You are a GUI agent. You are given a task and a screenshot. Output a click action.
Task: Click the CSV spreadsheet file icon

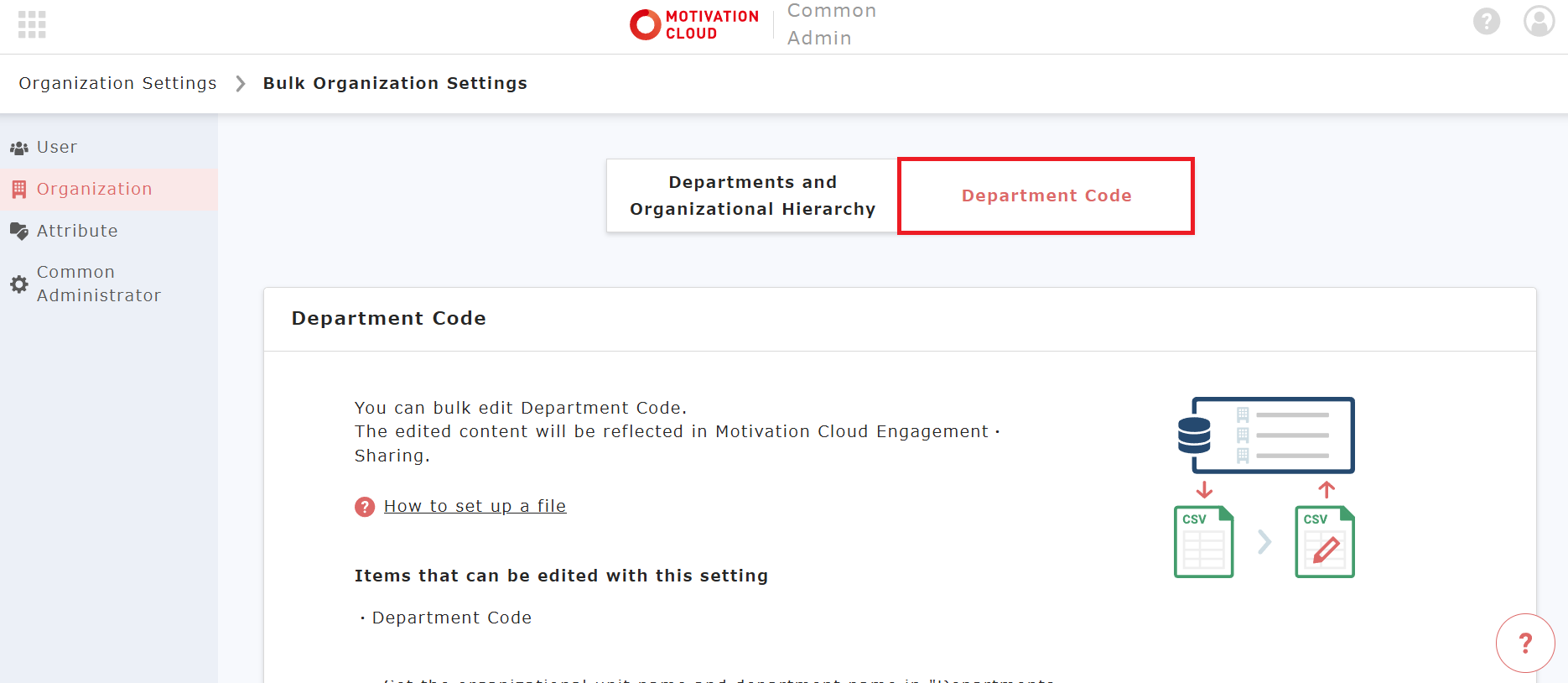pyautogui.click(x=1203, y=542)
